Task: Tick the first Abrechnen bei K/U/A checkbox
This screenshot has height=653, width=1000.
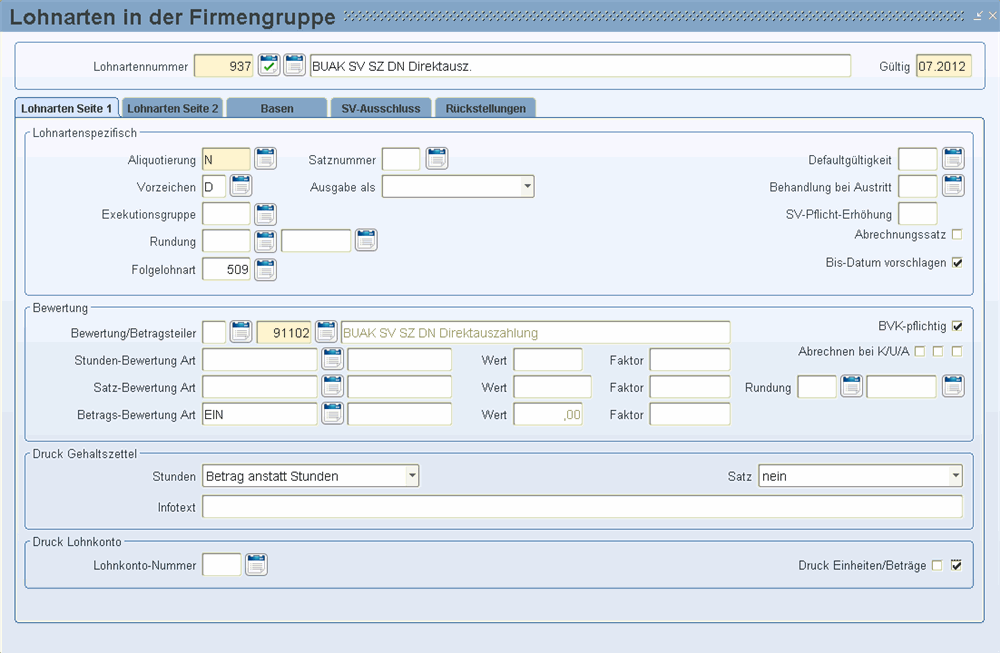Action: pyautogui.click(x=920, y=351)
